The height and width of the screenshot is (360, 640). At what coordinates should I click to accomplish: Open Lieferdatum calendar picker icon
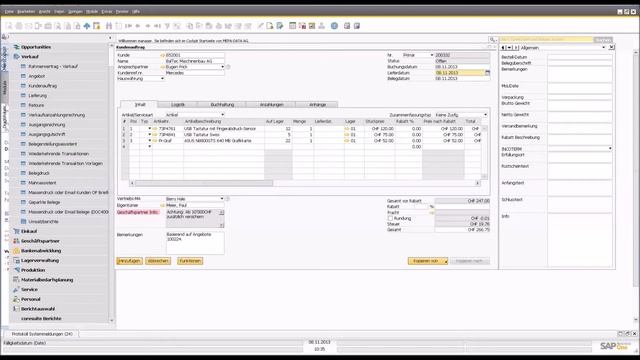tap(487, 73)
